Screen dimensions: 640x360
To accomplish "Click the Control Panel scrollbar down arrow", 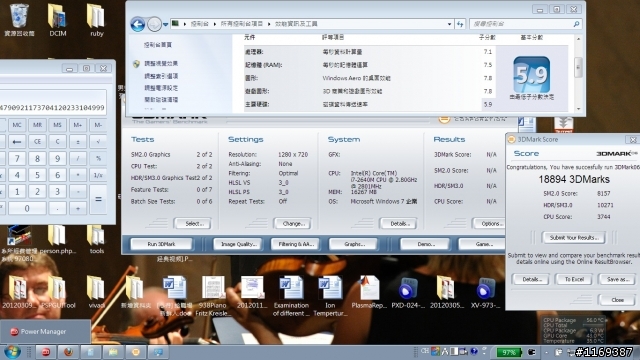I will 578,109.
